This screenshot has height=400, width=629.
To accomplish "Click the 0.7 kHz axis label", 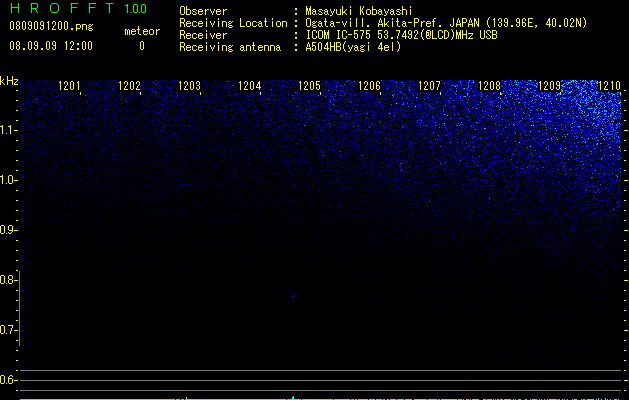I will point(7,330).
